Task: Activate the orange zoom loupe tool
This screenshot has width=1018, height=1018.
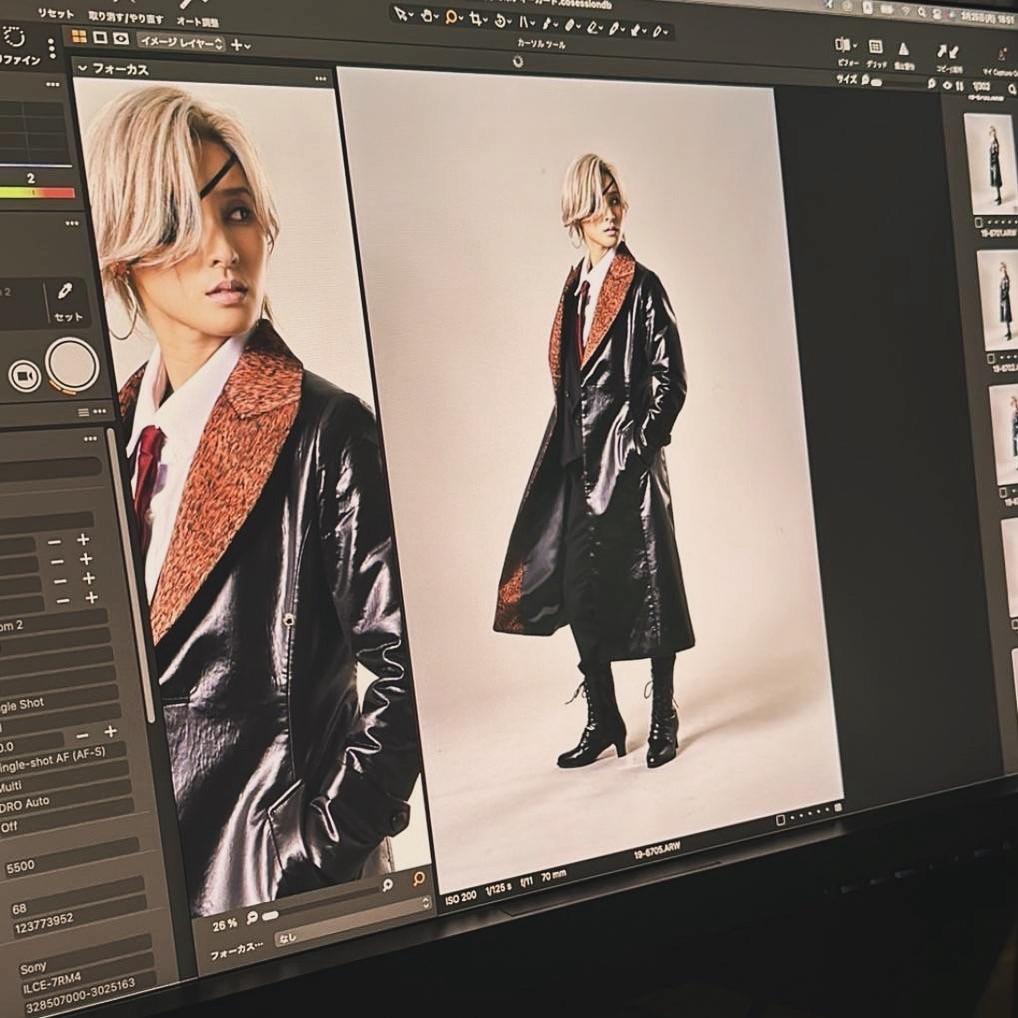Action: (452, 17)
